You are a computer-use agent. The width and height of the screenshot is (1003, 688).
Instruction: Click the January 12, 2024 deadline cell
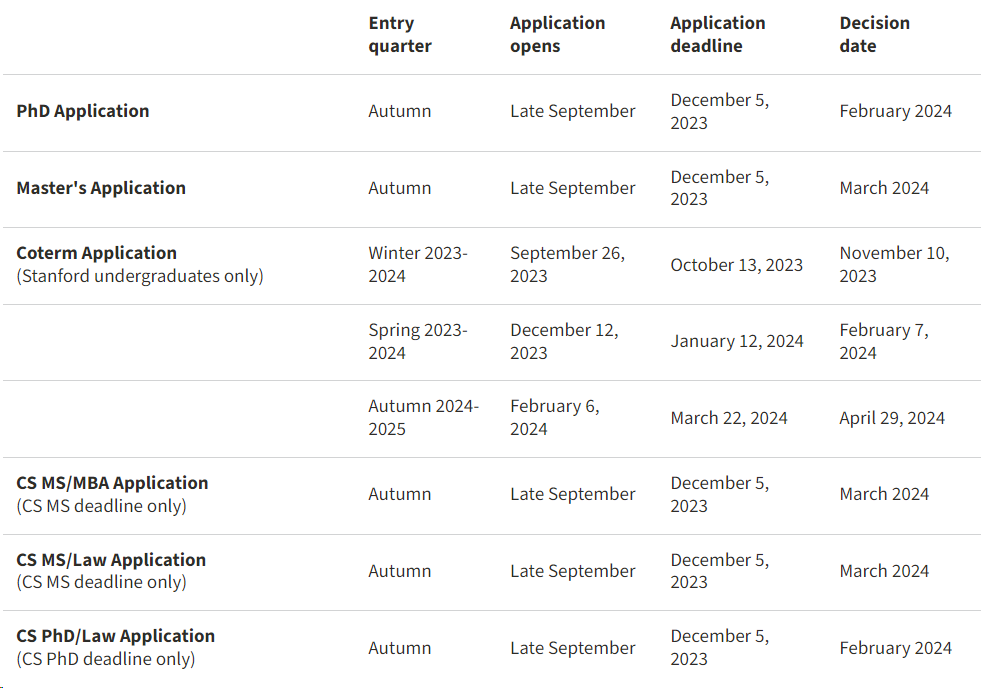(x=737, y=341)
